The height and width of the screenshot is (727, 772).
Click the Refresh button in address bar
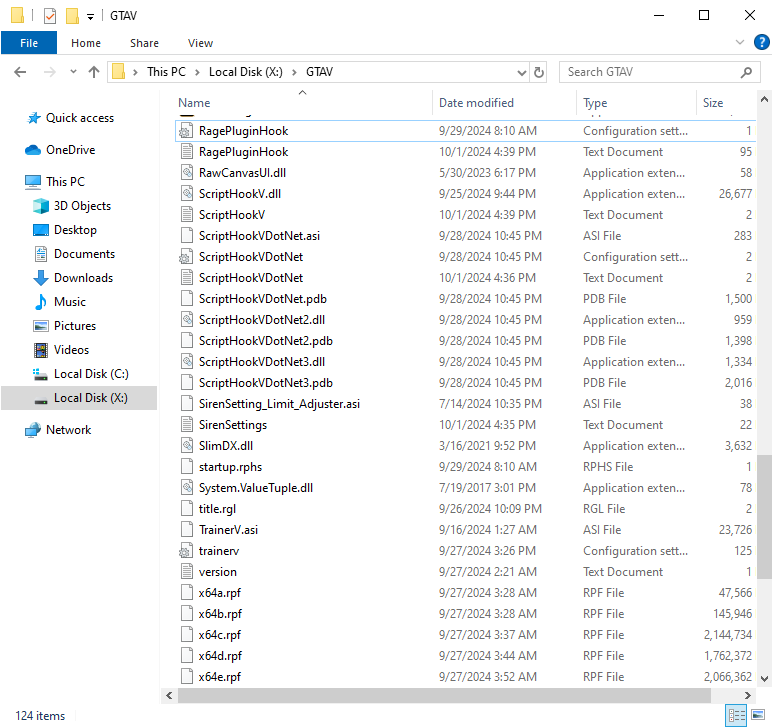(540, 72)
